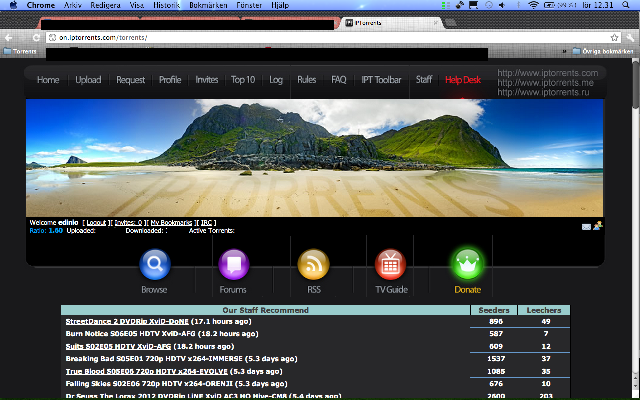Open the IRC link

click(207, 222)
